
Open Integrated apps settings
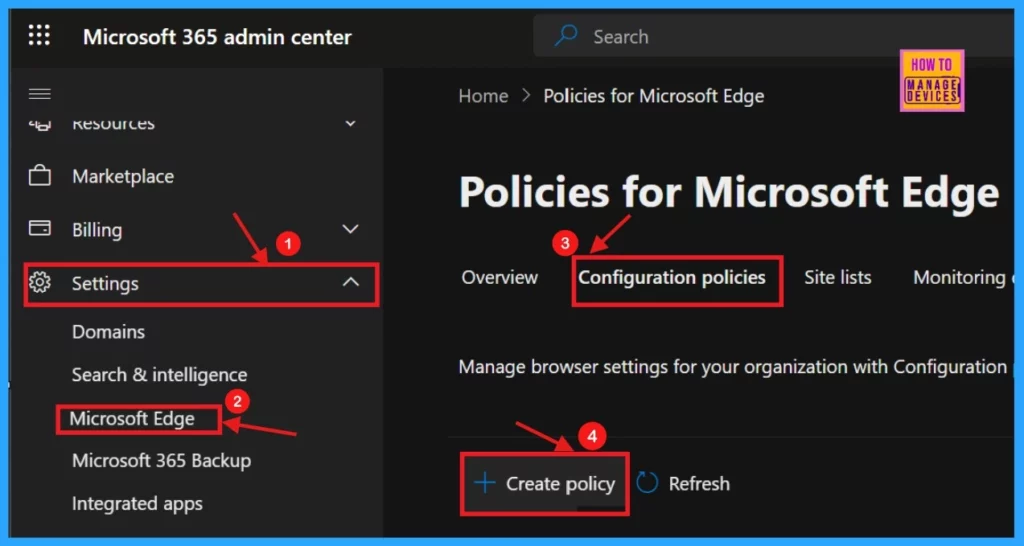click(x=137, y=504)
